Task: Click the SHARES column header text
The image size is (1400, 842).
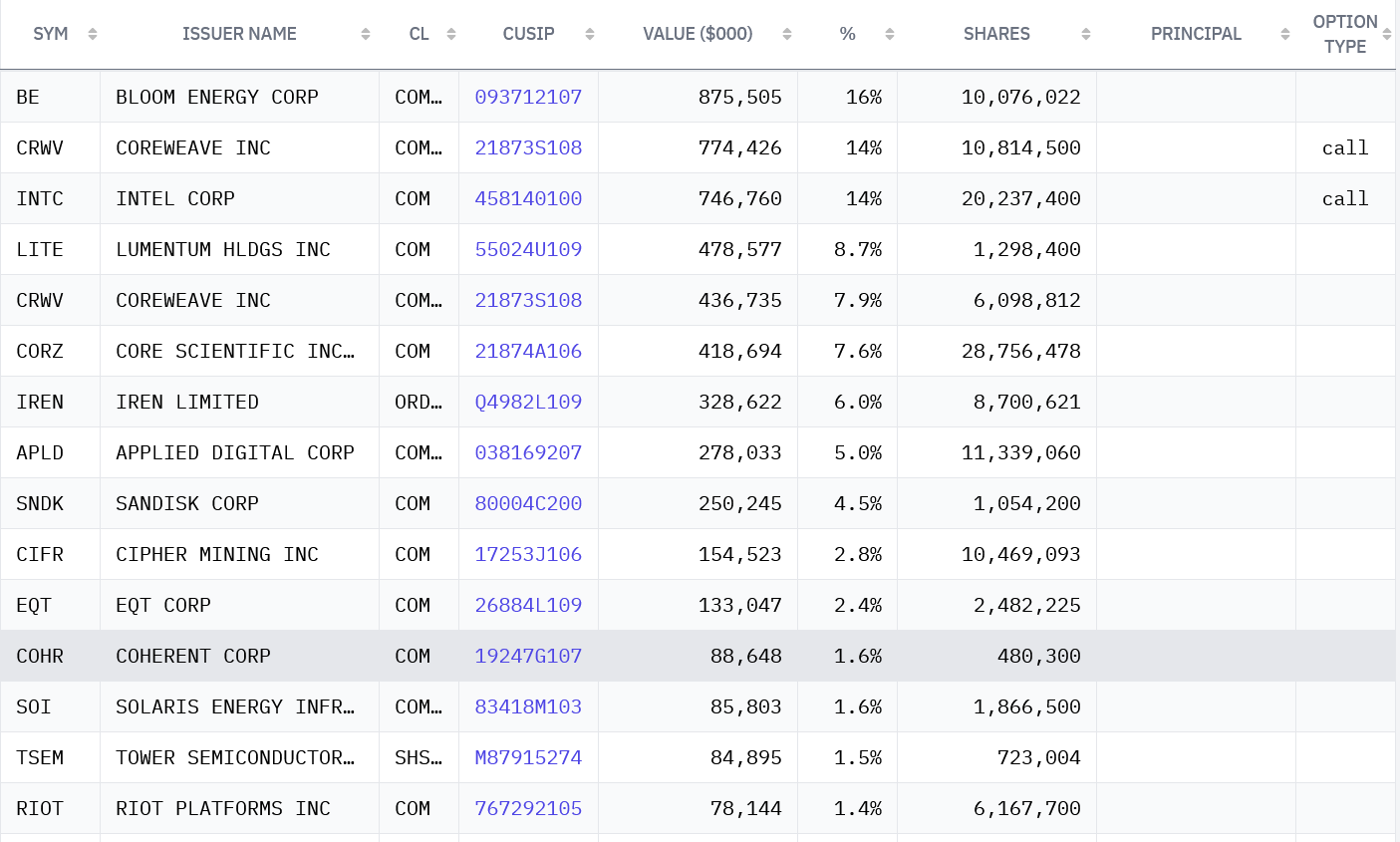Action: tap(996, 34)
